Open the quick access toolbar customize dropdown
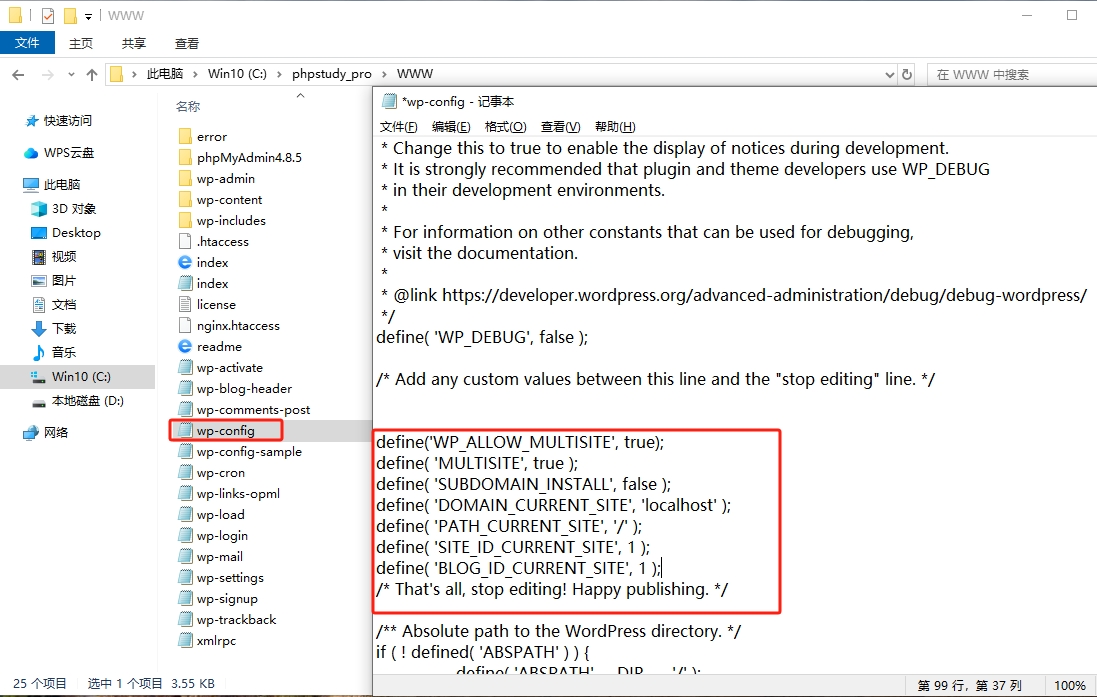 pyautogui.click(x=88, y=16)
